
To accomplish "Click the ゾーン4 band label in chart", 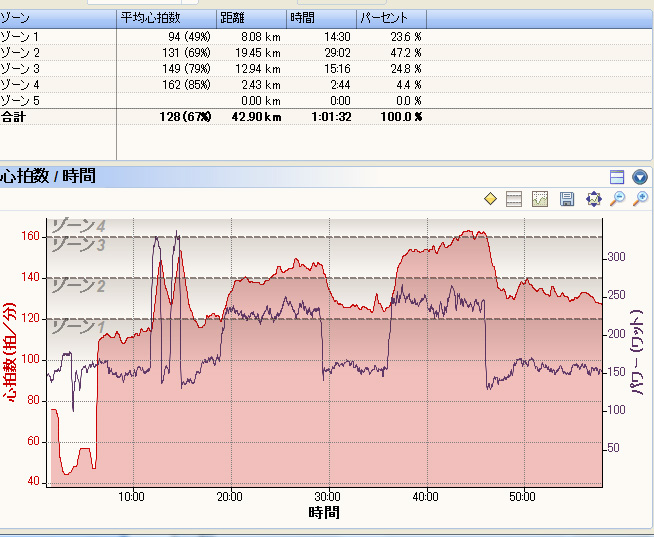I will 78,226.
